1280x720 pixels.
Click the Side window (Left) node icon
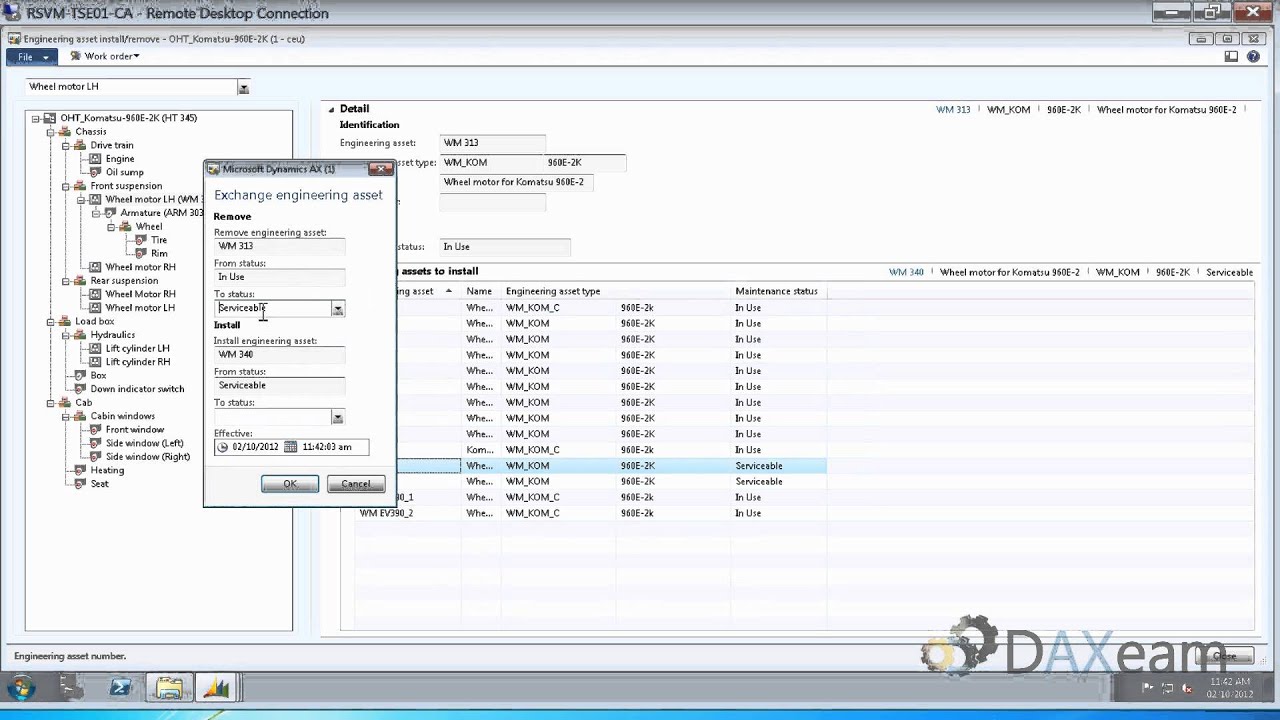point(96,443)
